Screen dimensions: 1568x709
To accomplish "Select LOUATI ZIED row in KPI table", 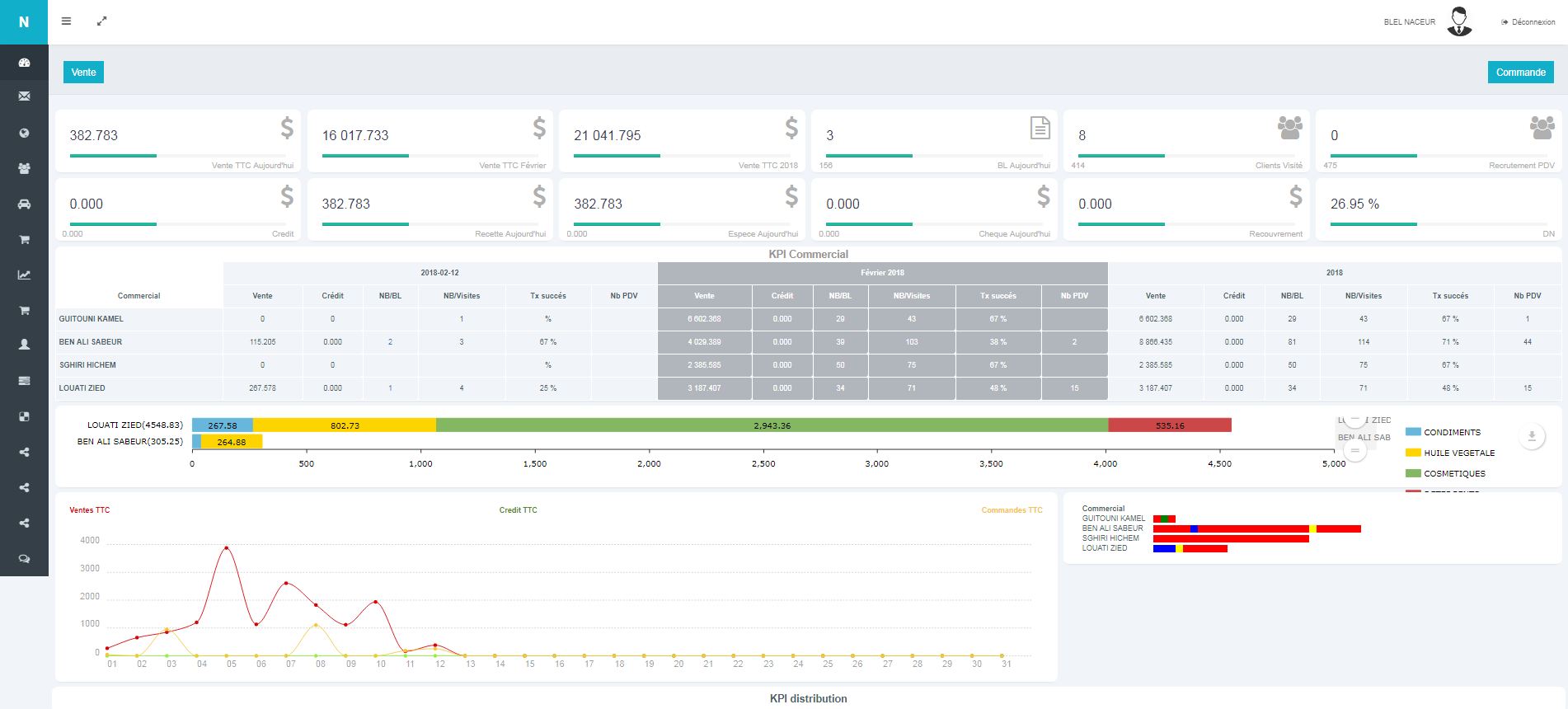I will [809, 388].
